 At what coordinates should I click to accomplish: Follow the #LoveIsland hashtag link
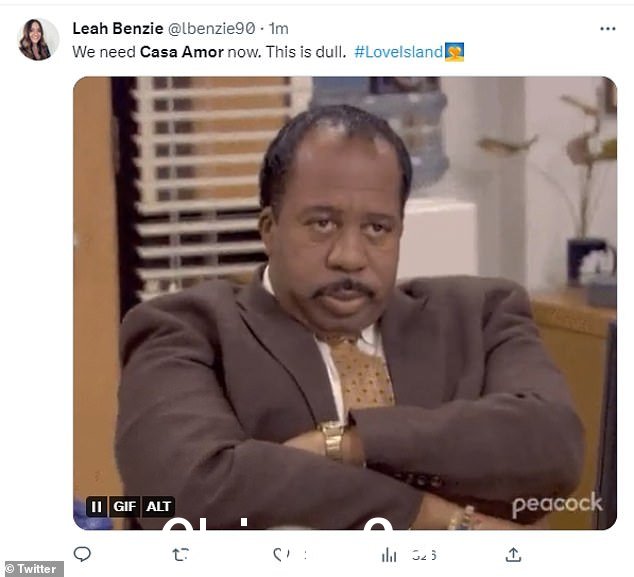(398, 52)
